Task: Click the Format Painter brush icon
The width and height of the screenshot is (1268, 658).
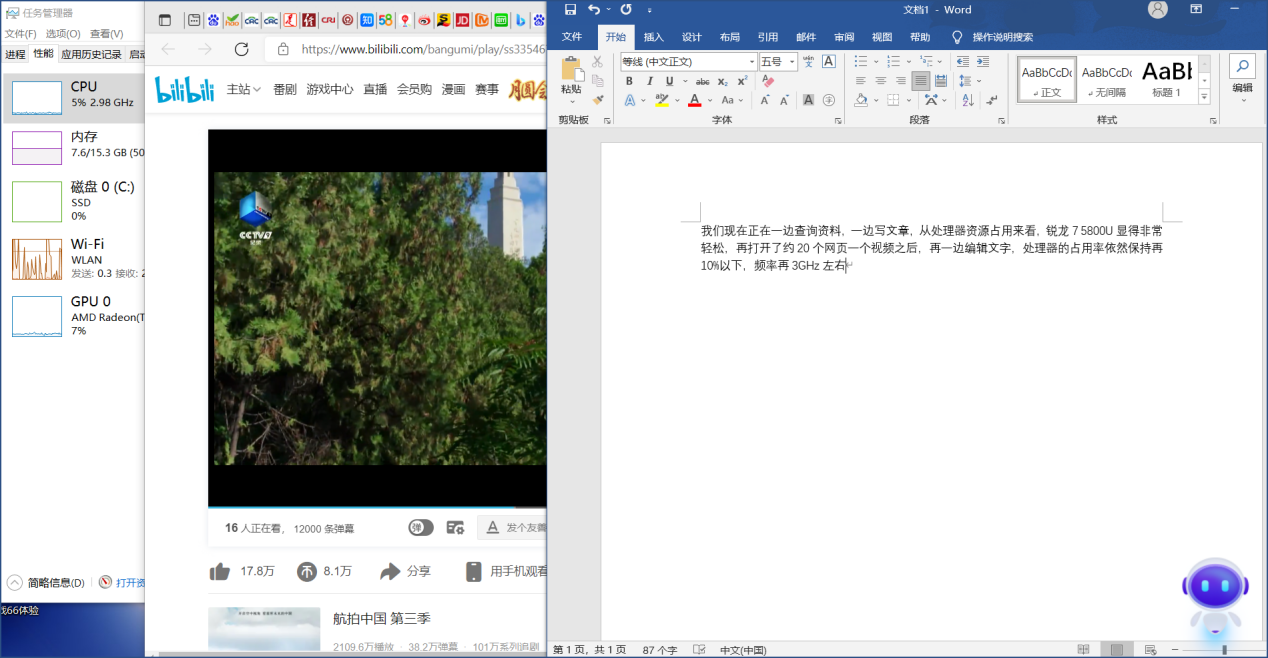Action: (598, 99)
